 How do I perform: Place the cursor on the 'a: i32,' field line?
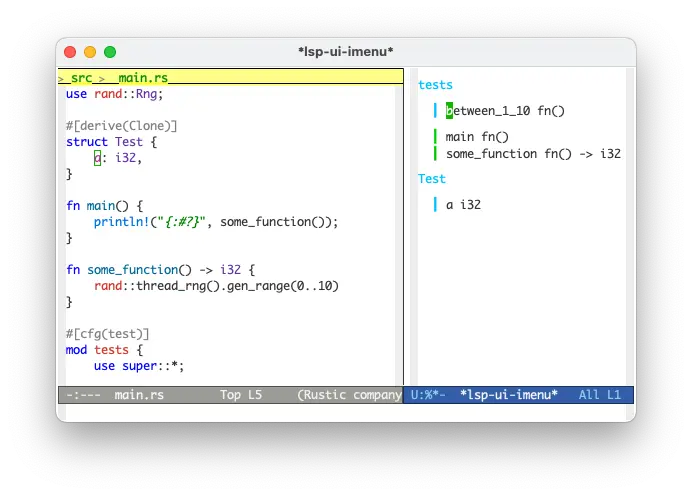click(x=118, y=158)
